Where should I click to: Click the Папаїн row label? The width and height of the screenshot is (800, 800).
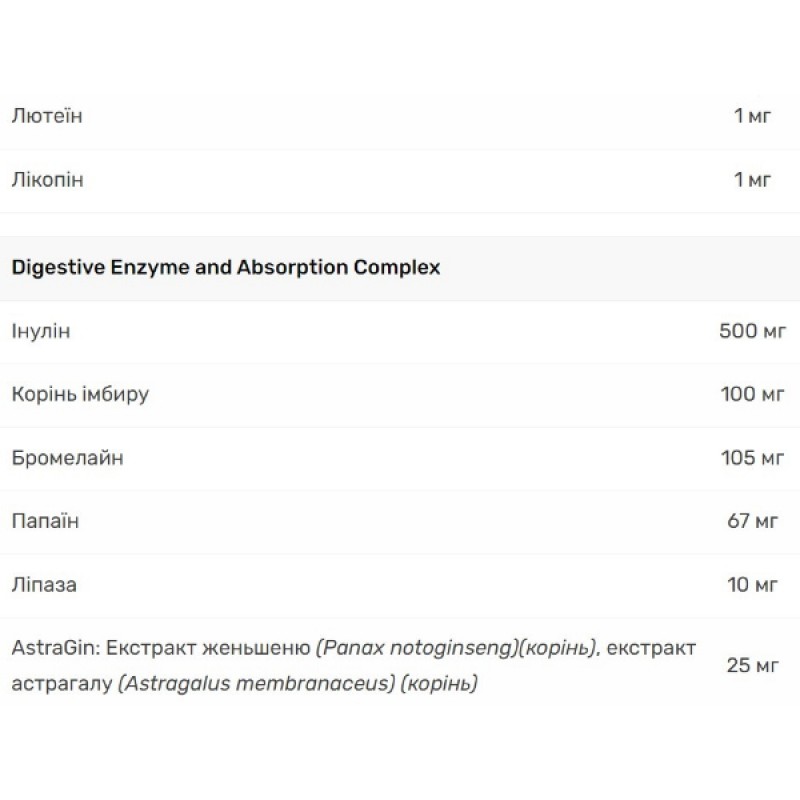click(45, 521)
